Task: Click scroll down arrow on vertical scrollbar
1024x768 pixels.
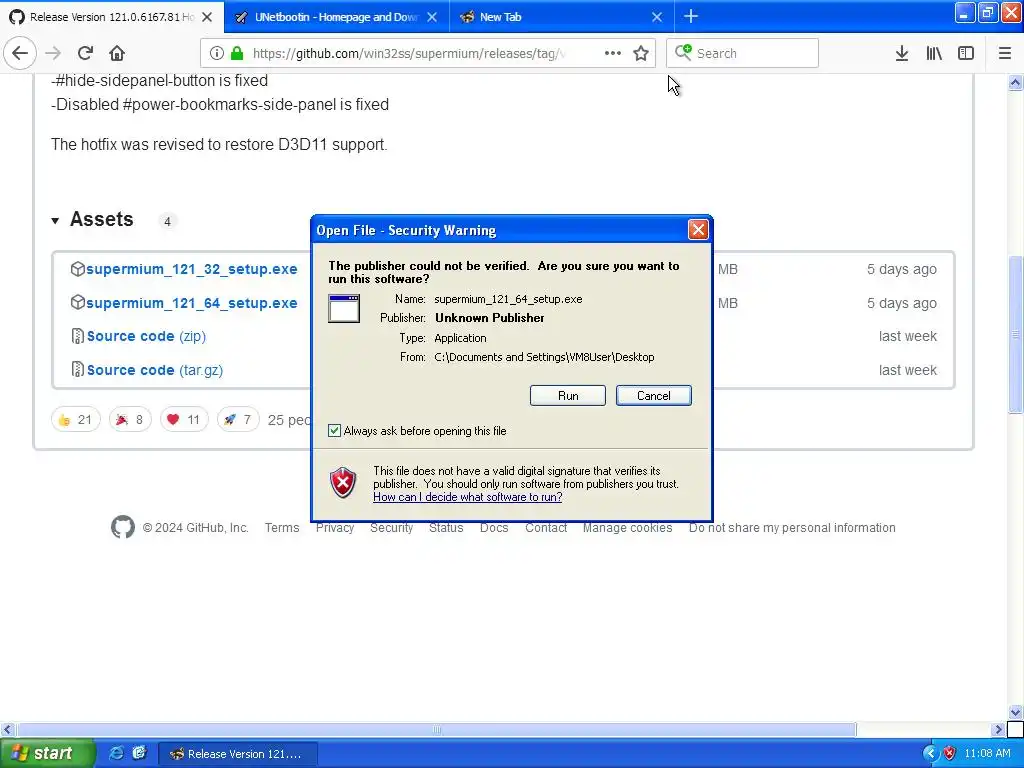Action: 1015,712
